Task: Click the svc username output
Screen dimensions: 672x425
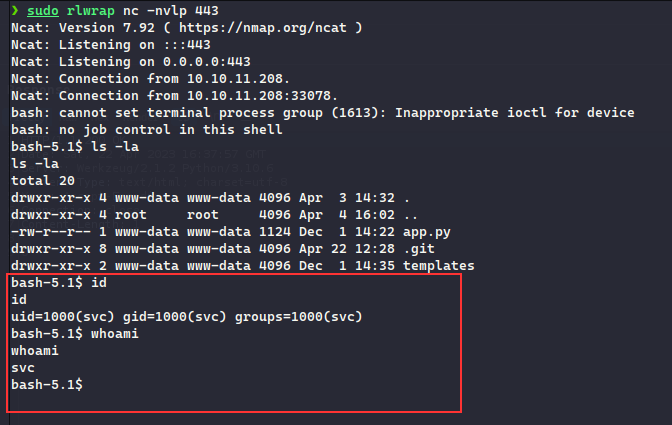Action: 23,368
